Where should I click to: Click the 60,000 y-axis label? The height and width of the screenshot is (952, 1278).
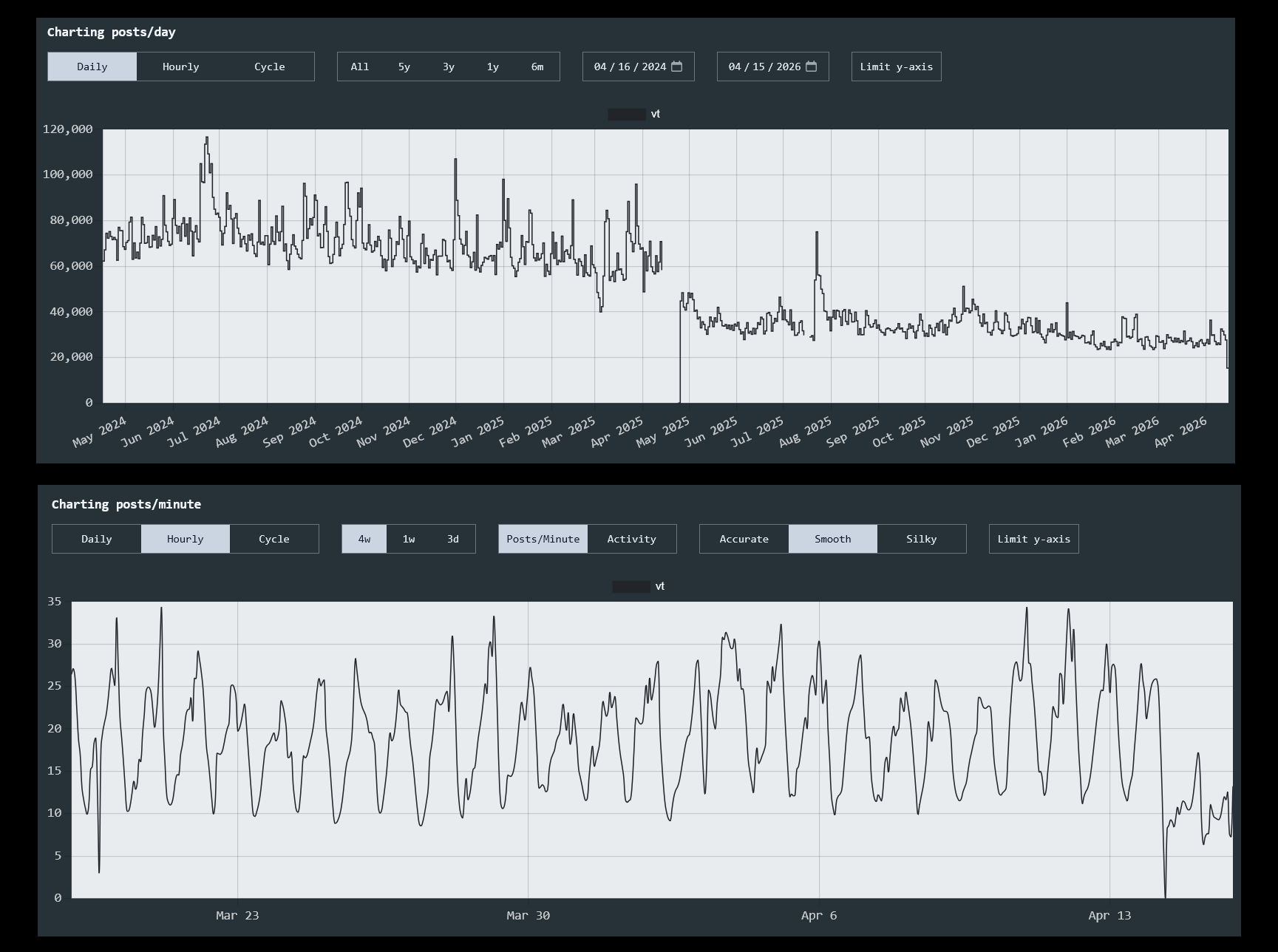[71, 266]
